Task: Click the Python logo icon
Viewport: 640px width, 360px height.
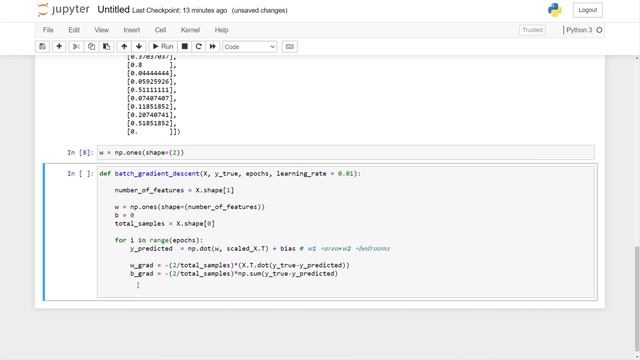Action: tap(555, 10)
